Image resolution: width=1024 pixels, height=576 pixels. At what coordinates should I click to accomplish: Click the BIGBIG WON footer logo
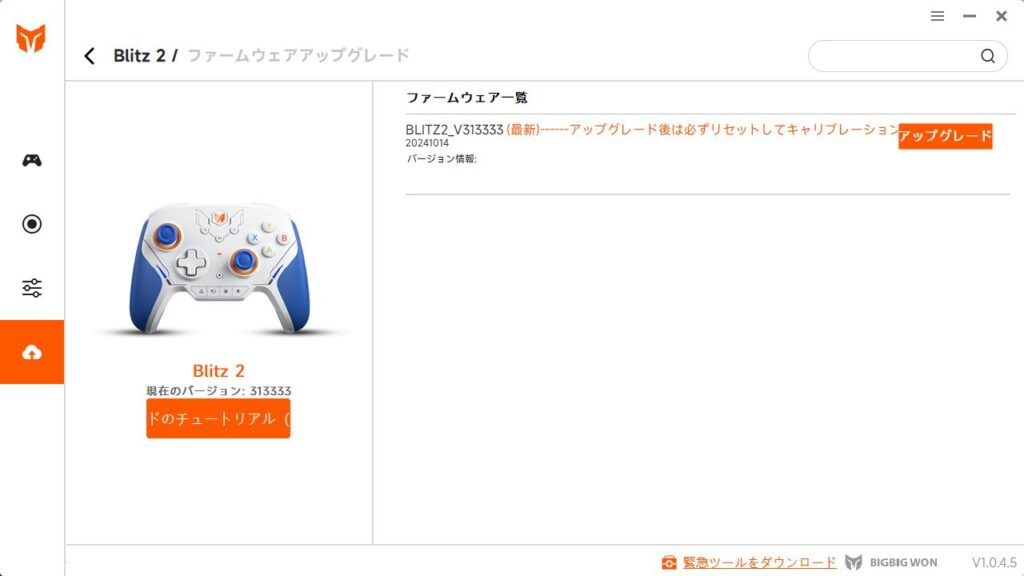coord(891,562)
